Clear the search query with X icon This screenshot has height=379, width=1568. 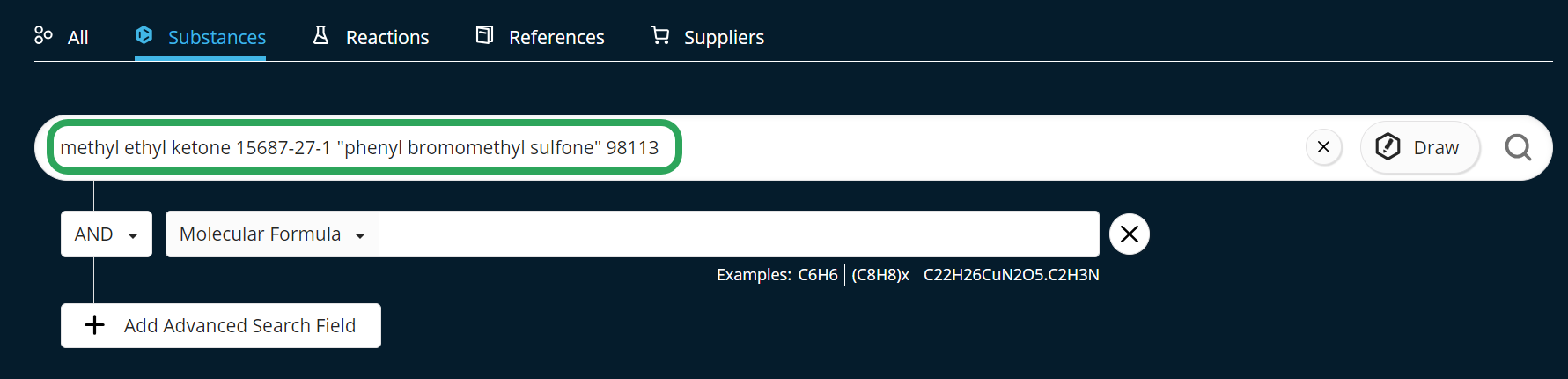coord(1323,147)
